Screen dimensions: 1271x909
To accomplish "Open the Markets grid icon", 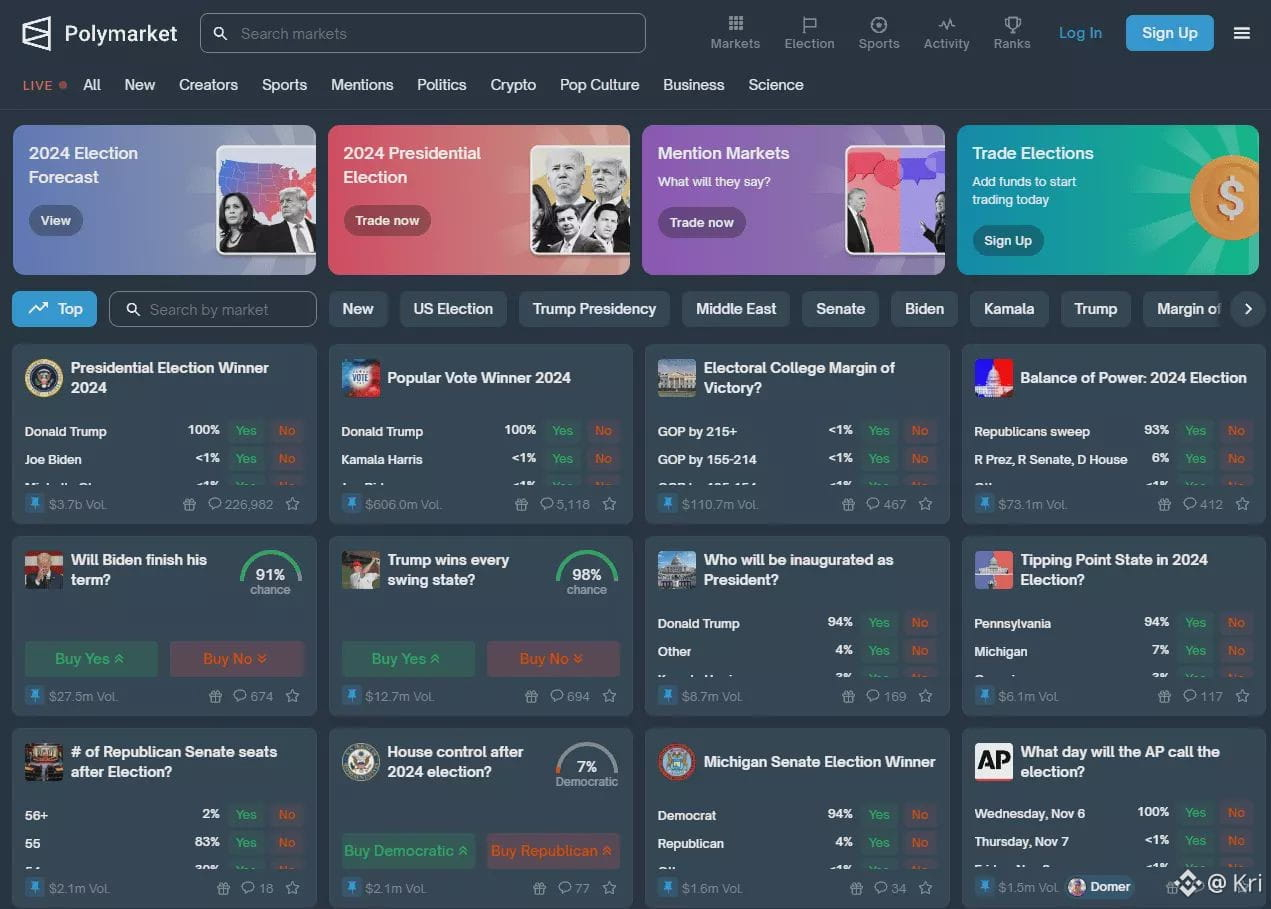I will [735, 25].
